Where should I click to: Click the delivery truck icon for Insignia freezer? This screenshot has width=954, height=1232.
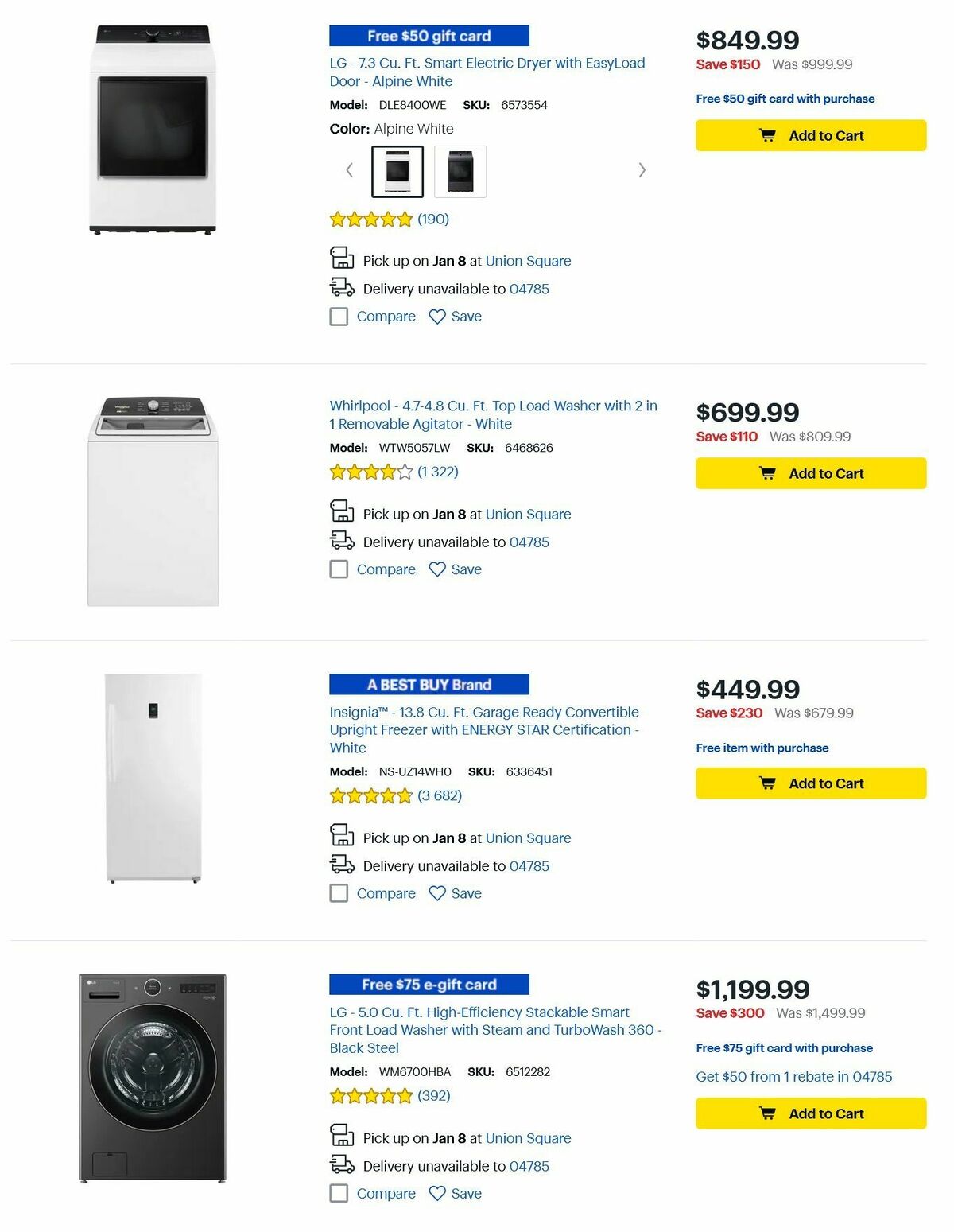pos(342,862)
